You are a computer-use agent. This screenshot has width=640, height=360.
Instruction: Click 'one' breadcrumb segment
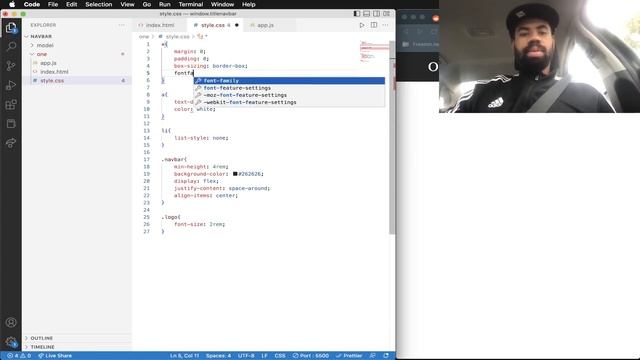(144, 36)
